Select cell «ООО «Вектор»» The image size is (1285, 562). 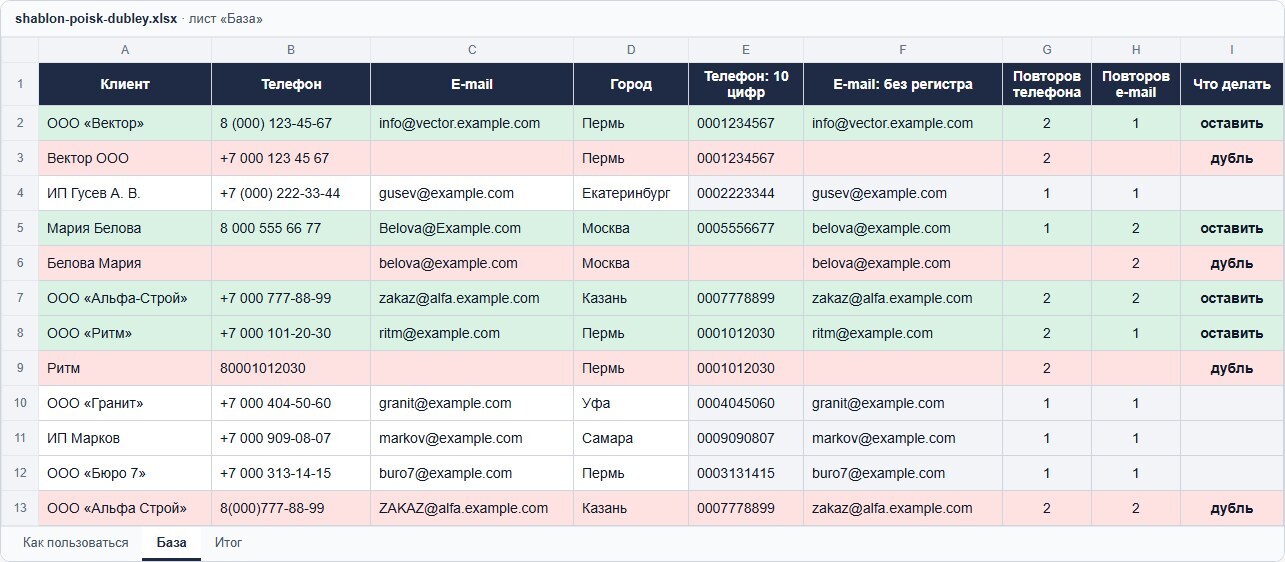(125, 123)
